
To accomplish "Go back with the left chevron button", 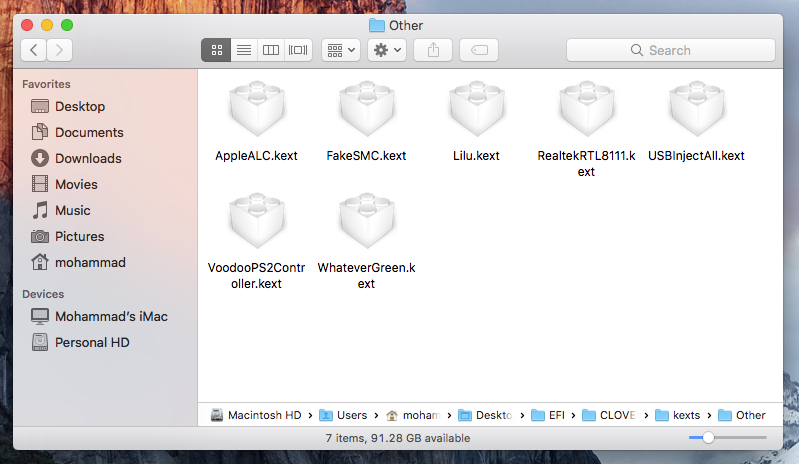I will click(34, 50).
